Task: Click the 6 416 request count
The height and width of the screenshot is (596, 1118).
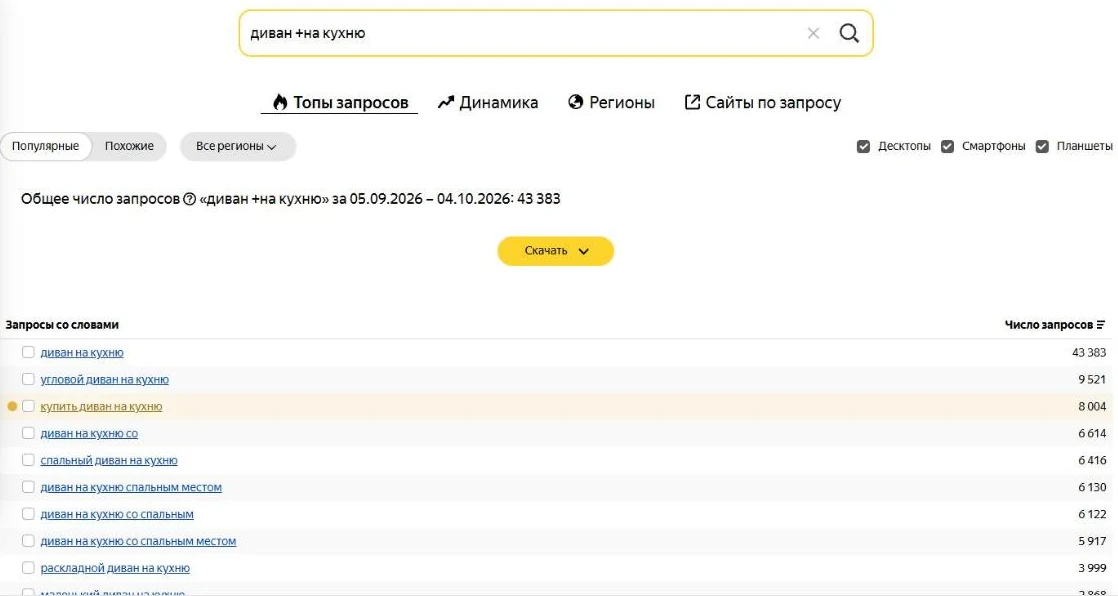Action: [x=1092, y=461]
